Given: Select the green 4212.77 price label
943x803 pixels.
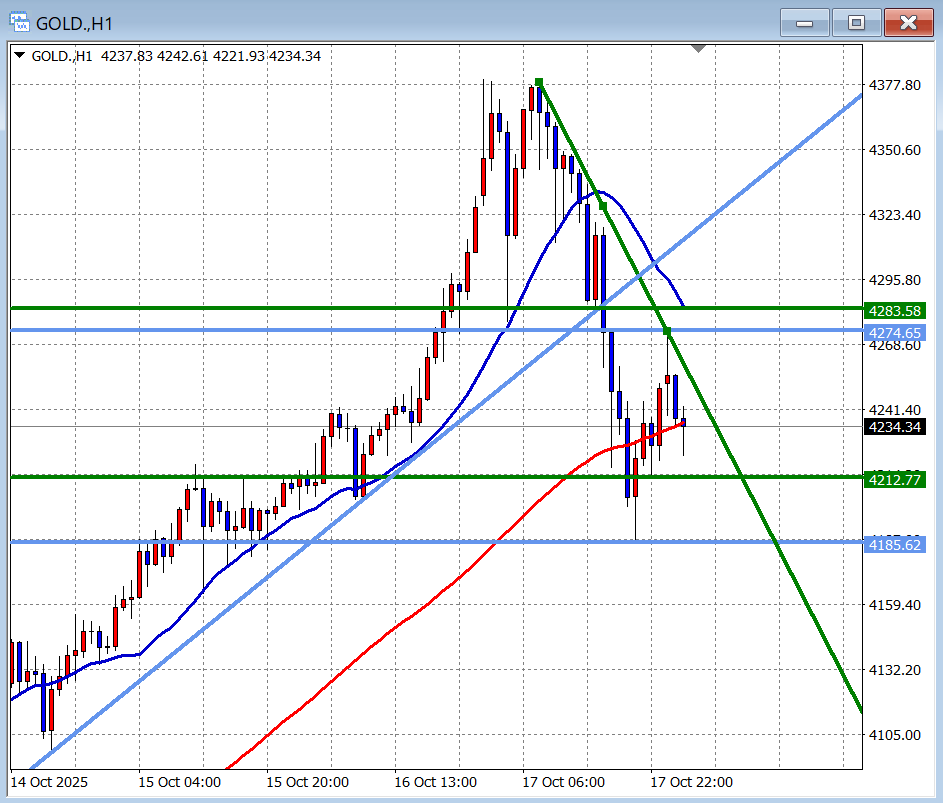Looking at the screenshot, I should [893, 480].
